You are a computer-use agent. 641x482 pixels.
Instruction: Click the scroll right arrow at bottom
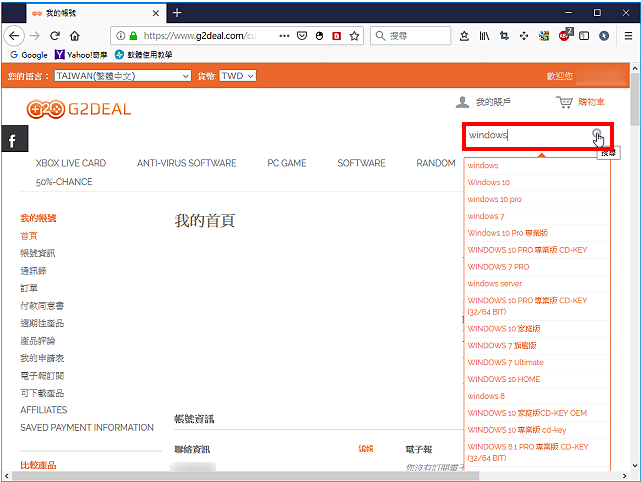624,476
